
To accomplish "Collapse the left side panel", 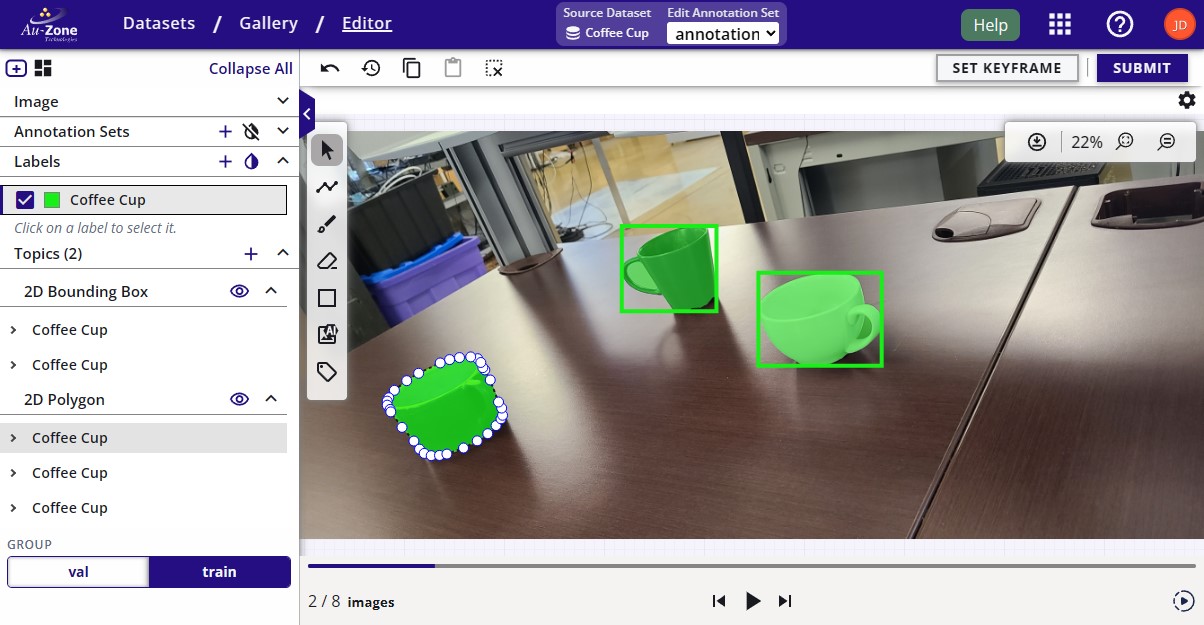I will (307, 113).
